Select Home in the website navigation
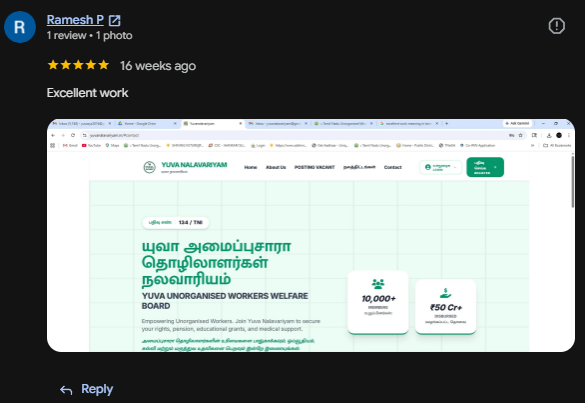 [251, 167]
